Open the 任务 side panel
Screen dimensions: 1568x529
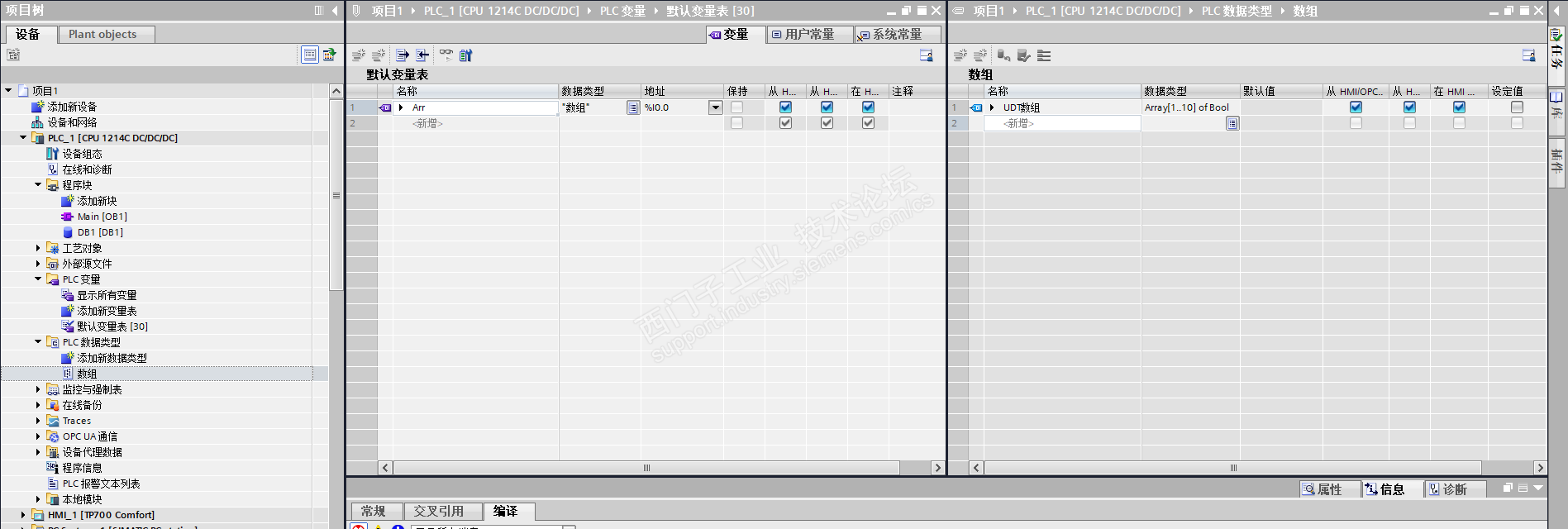coord(1557,56)
